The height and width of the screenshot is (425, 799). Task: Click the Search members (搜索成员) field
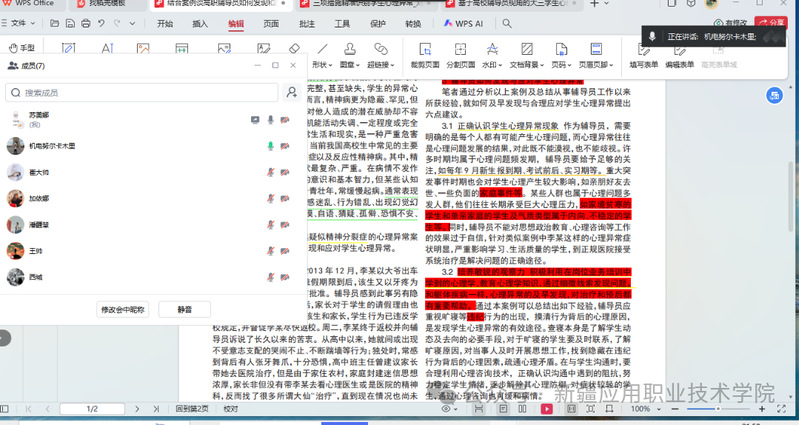pos(140,93)
